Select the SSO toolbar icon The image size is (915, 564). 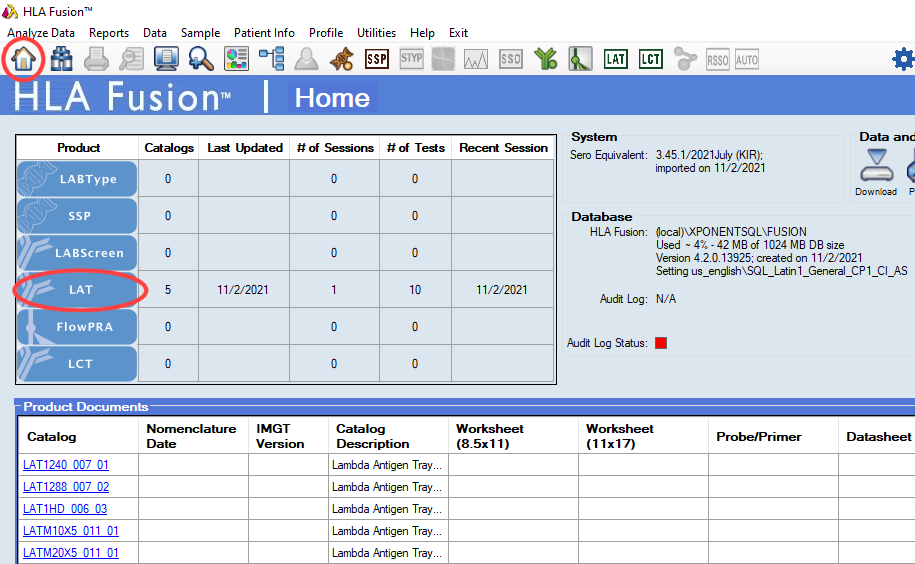coord(511,59)
